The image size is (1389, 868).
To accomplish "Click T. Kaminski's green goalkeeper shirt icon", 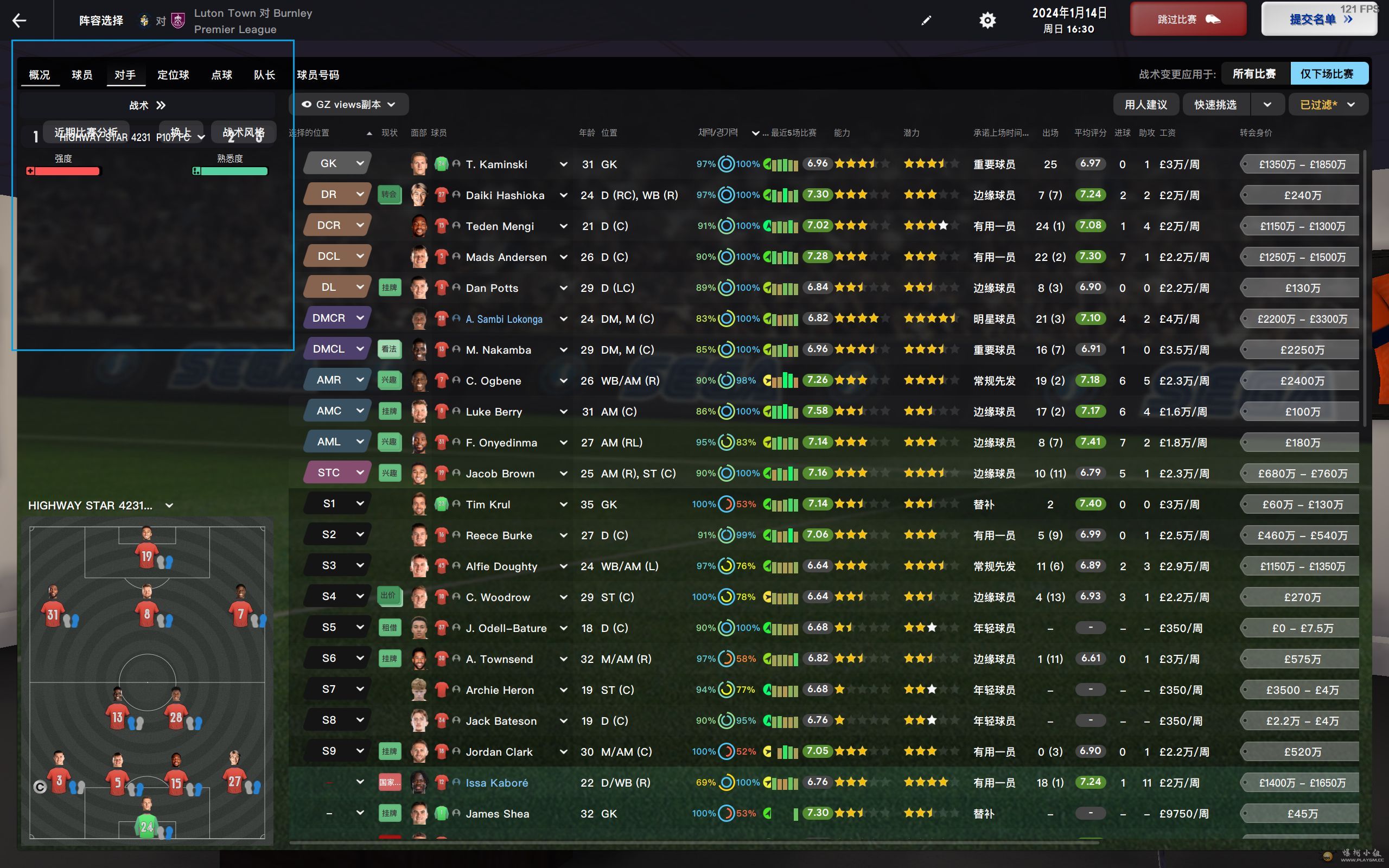I will 441,164.
